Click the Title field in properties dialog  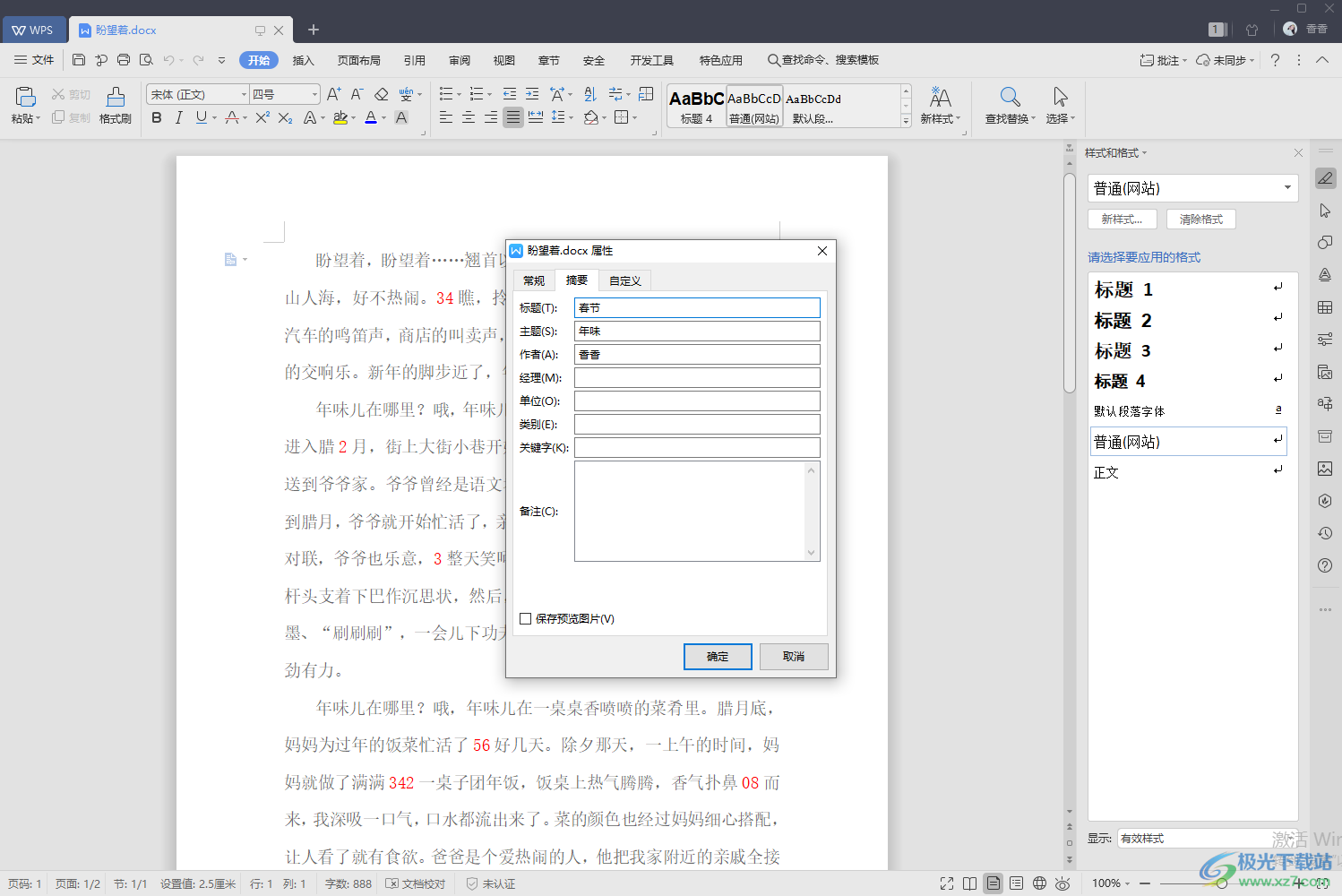[697, 307]
